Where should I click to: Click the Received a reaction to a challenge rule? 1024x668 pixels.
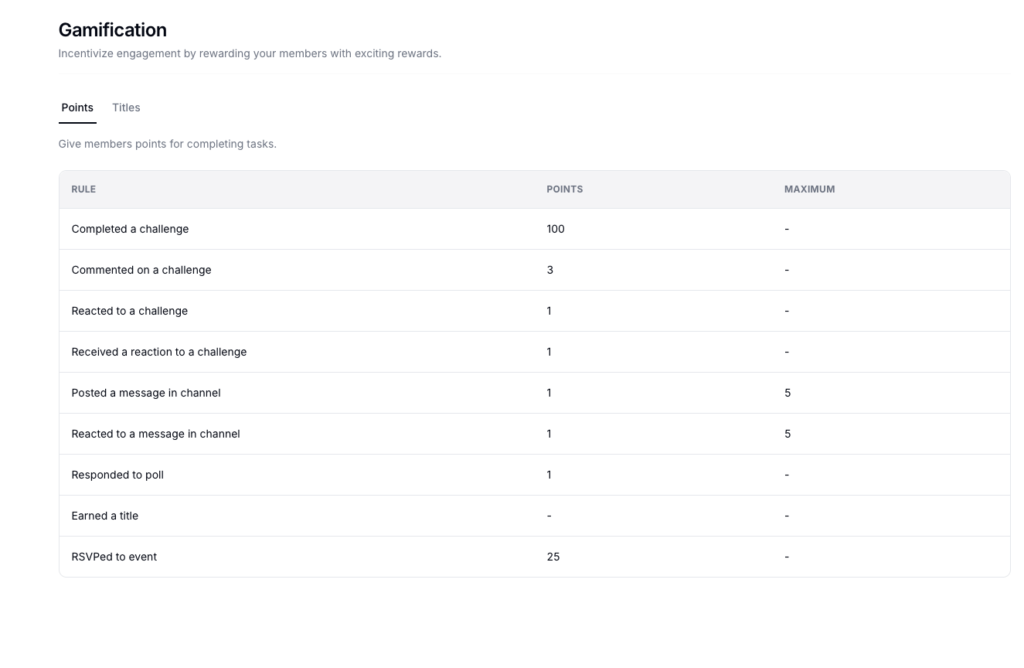(158, 352)
